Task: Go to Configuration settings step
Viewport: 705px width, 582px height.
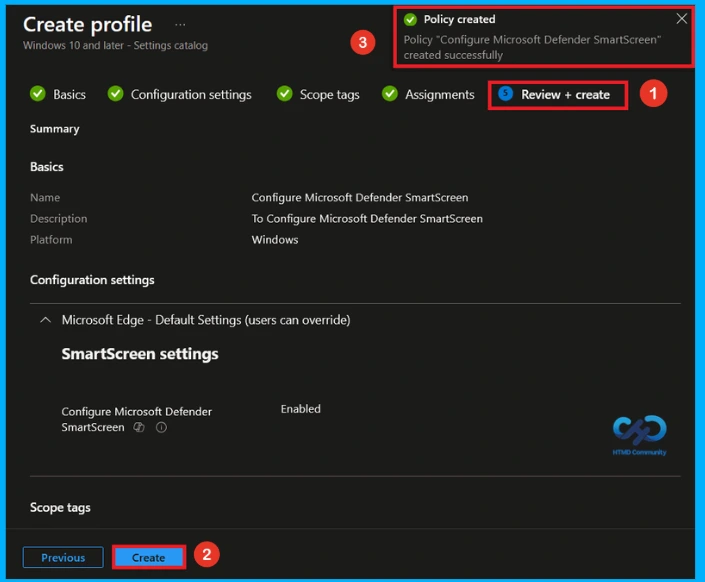Action: (191, 94)
